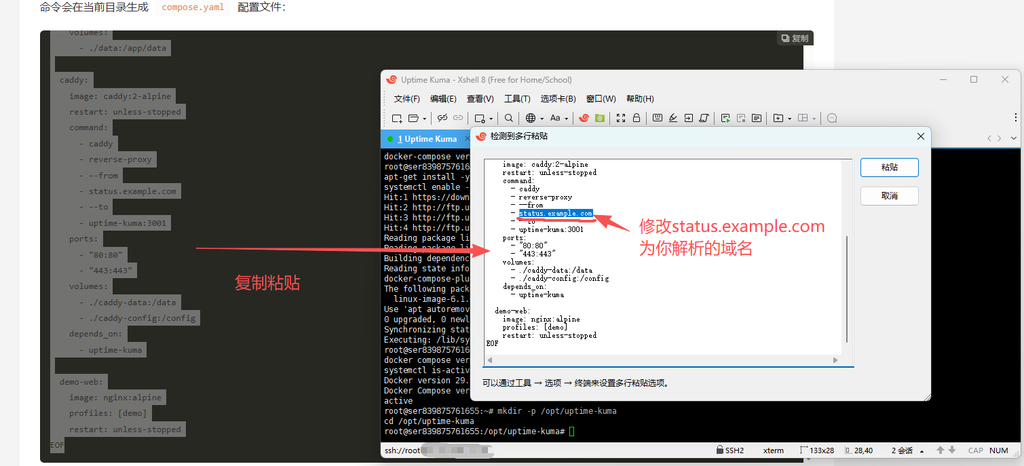
Task: Click the padlock Lock Screen icon
Action: point(636,118)
